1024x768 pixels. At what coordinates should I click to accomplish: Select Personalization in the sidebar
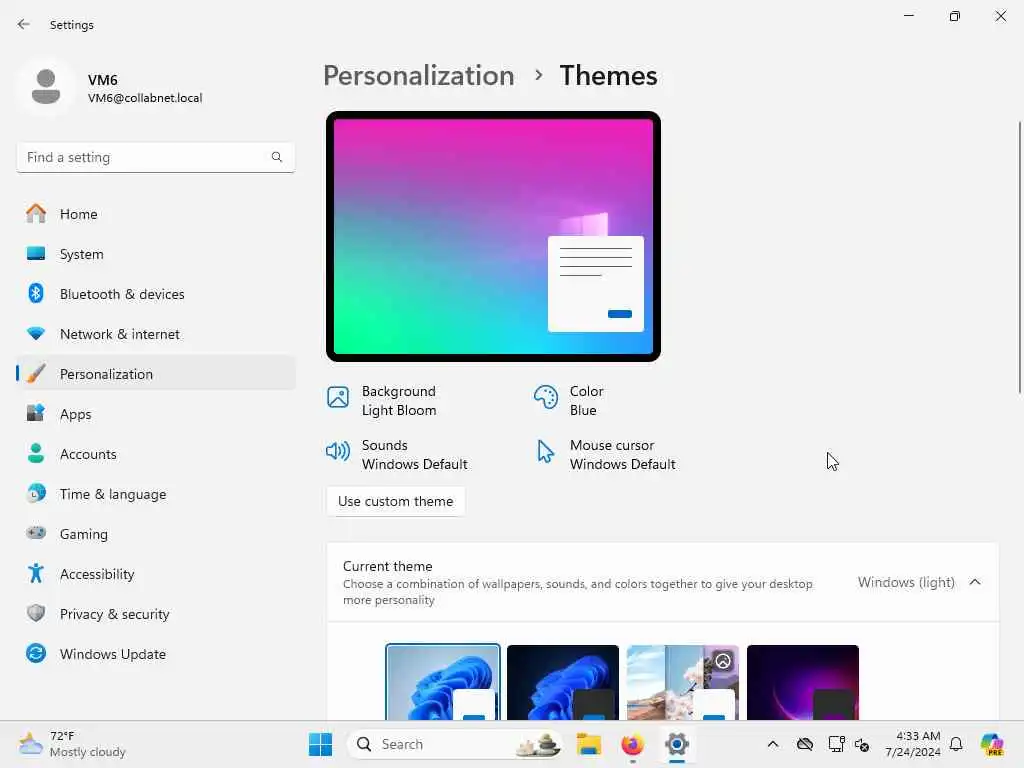click(x=155, y=374)
